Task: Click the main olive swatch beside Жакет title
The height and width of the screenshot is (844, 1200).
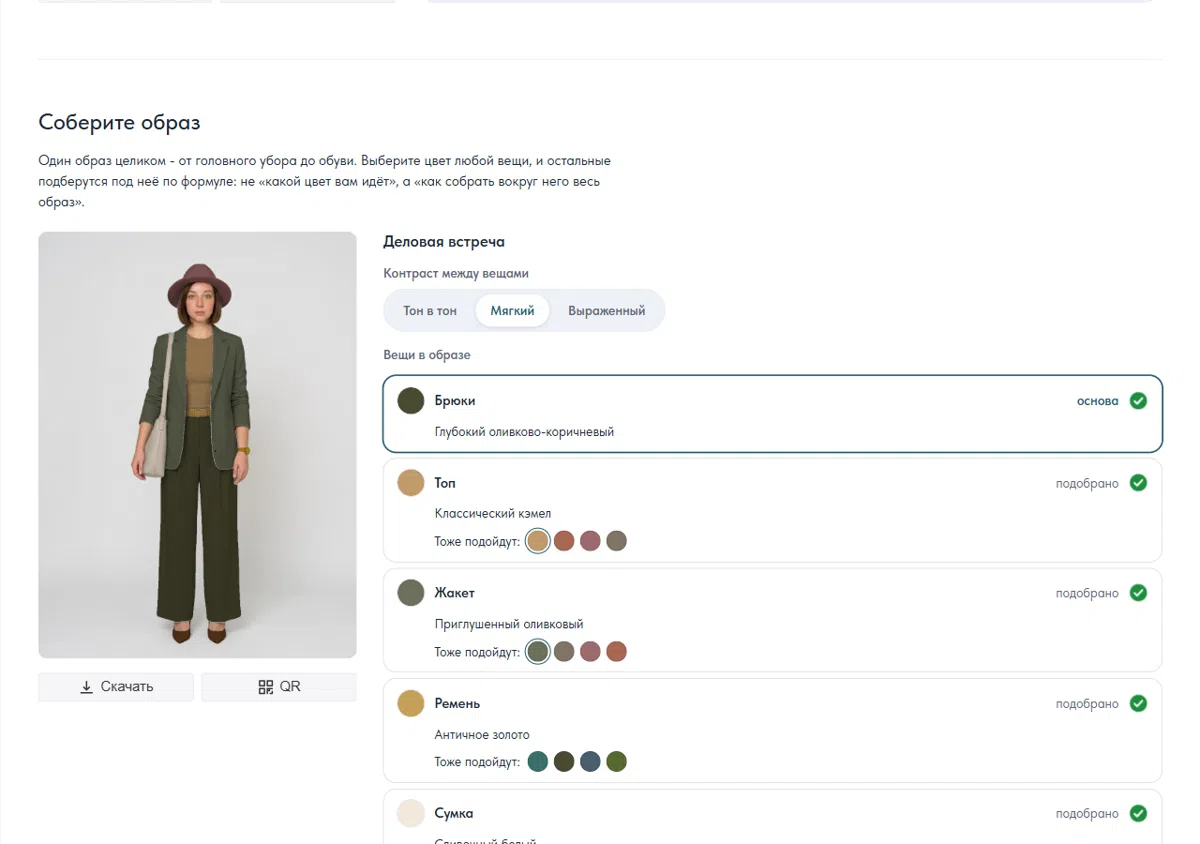Action: 411,593
